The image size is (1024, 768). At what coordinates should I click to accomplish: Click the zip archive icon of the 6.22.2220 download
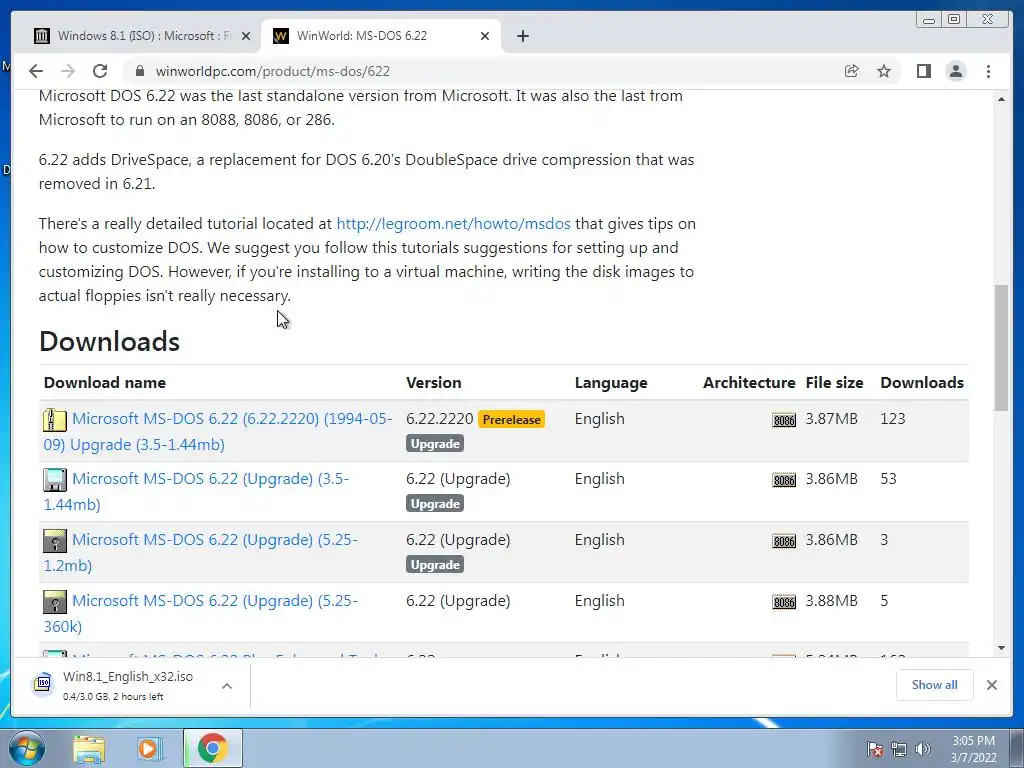point(55,419)
